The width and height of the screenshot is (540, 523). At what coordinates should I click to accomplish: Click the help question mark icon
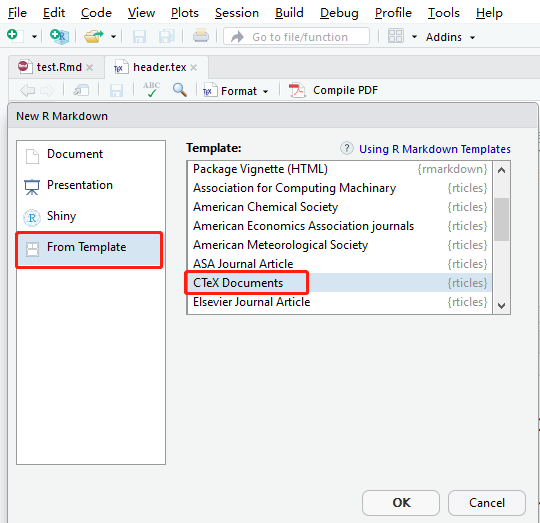346,148
